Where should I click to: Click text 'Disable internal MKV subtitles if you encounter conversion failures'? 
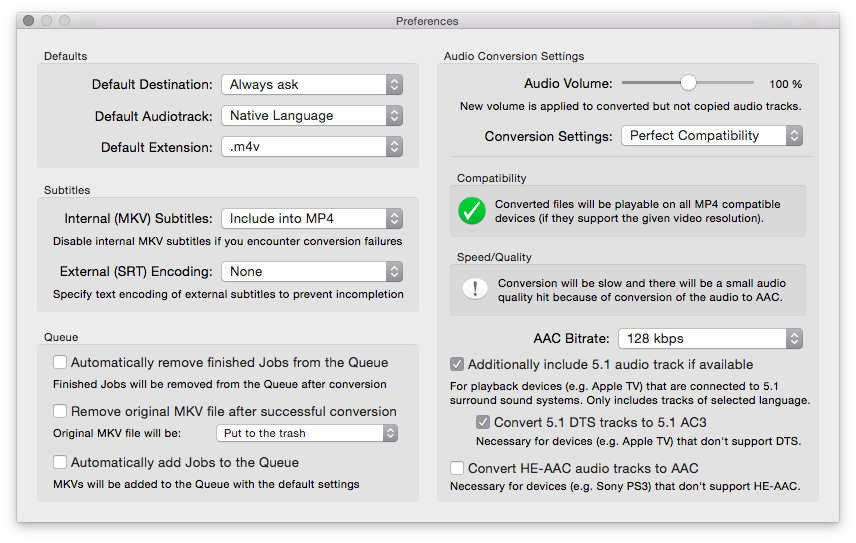(228, 241)
